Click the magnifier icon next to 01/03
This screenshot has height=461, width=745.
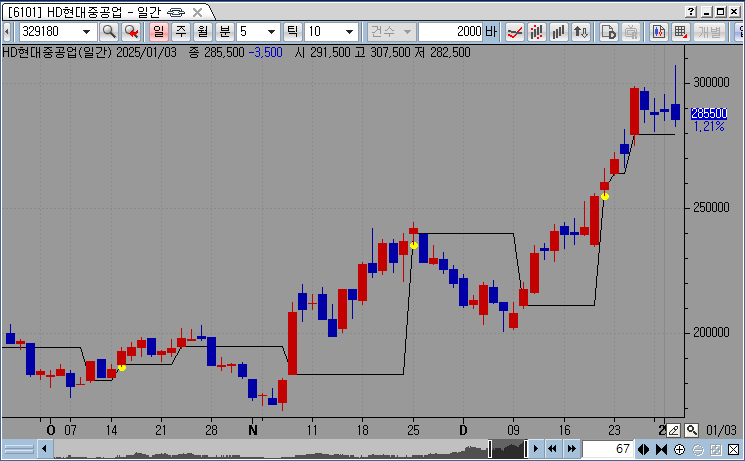pos(692,430)
